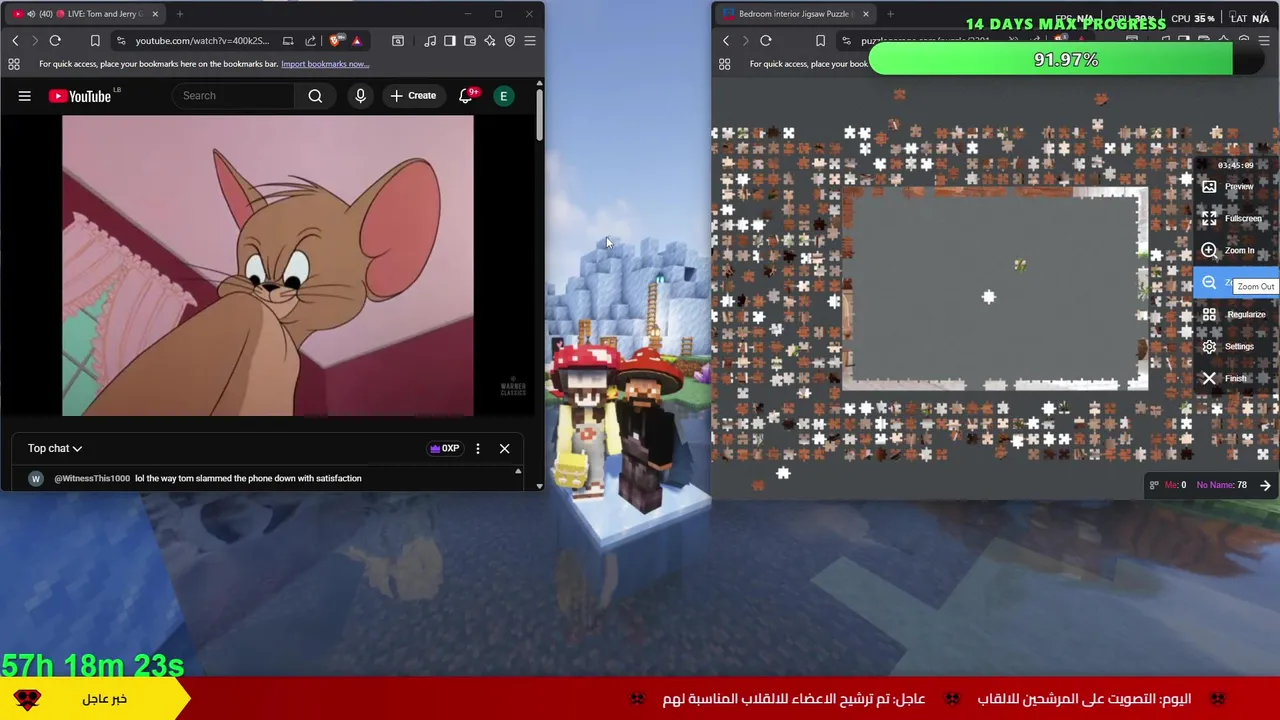Viewport: 1280px width, 720px height.
Task: Open the Brave playlist music note icon
Action: tap(430, 41)
